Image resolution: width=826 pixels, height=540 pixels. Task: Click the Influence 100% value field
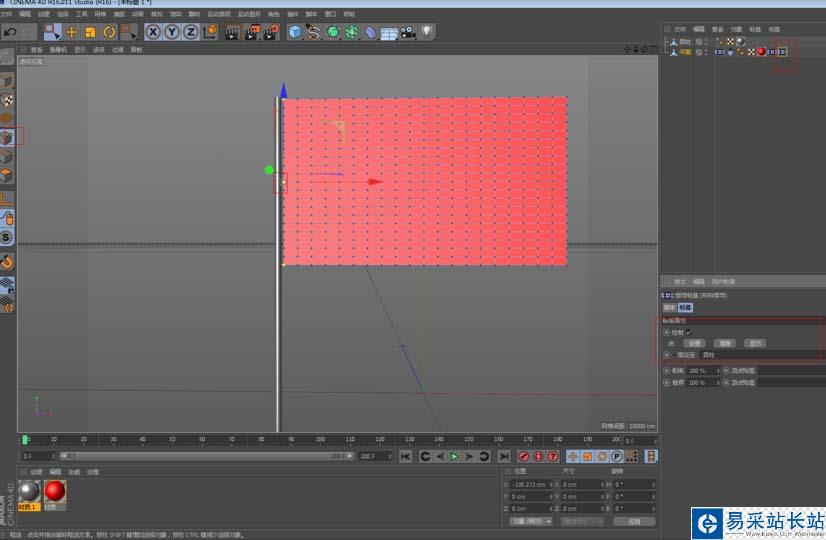pos(702,371)
